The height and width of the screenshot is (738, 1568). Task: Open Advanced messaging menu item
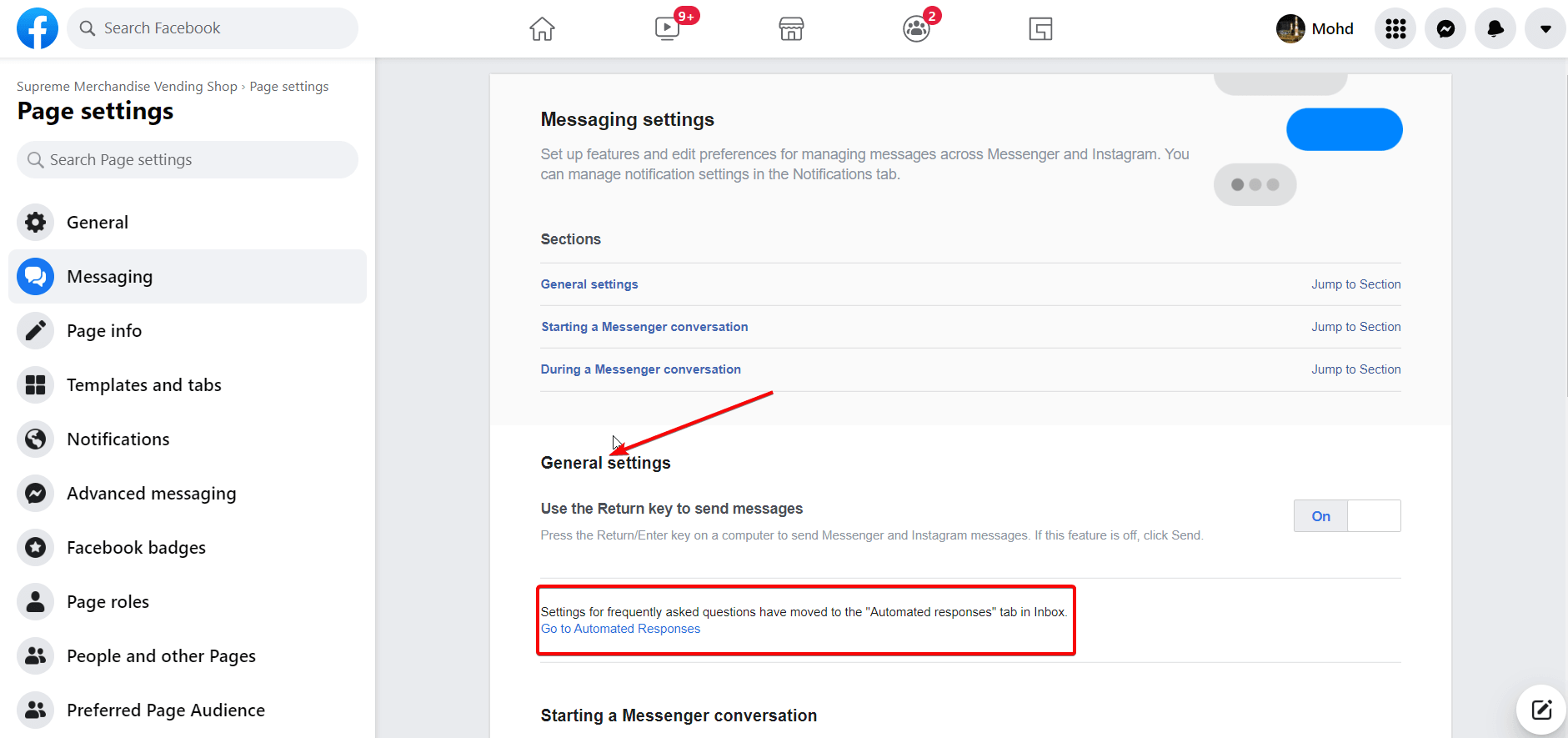point(188,494)
